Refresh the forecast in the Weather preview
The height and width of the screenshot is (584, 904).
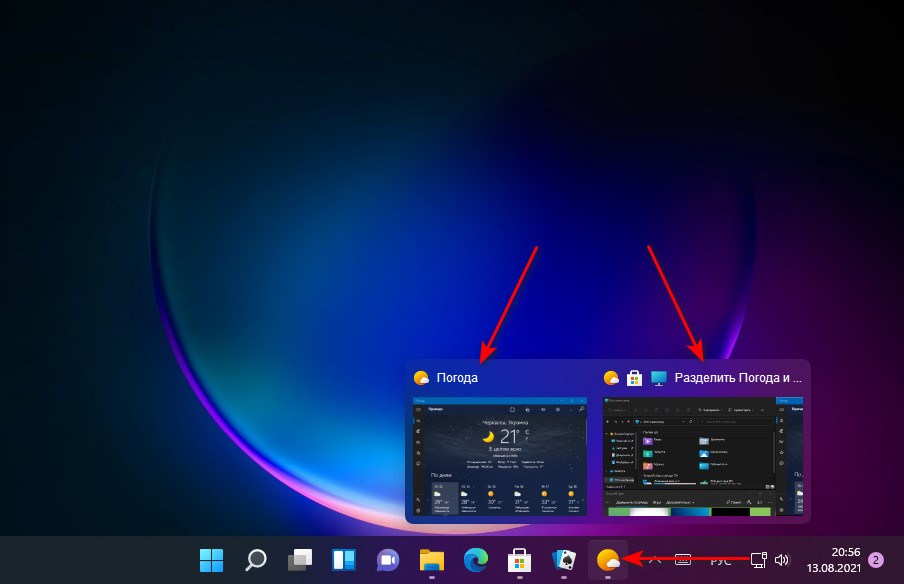(513, 410)
